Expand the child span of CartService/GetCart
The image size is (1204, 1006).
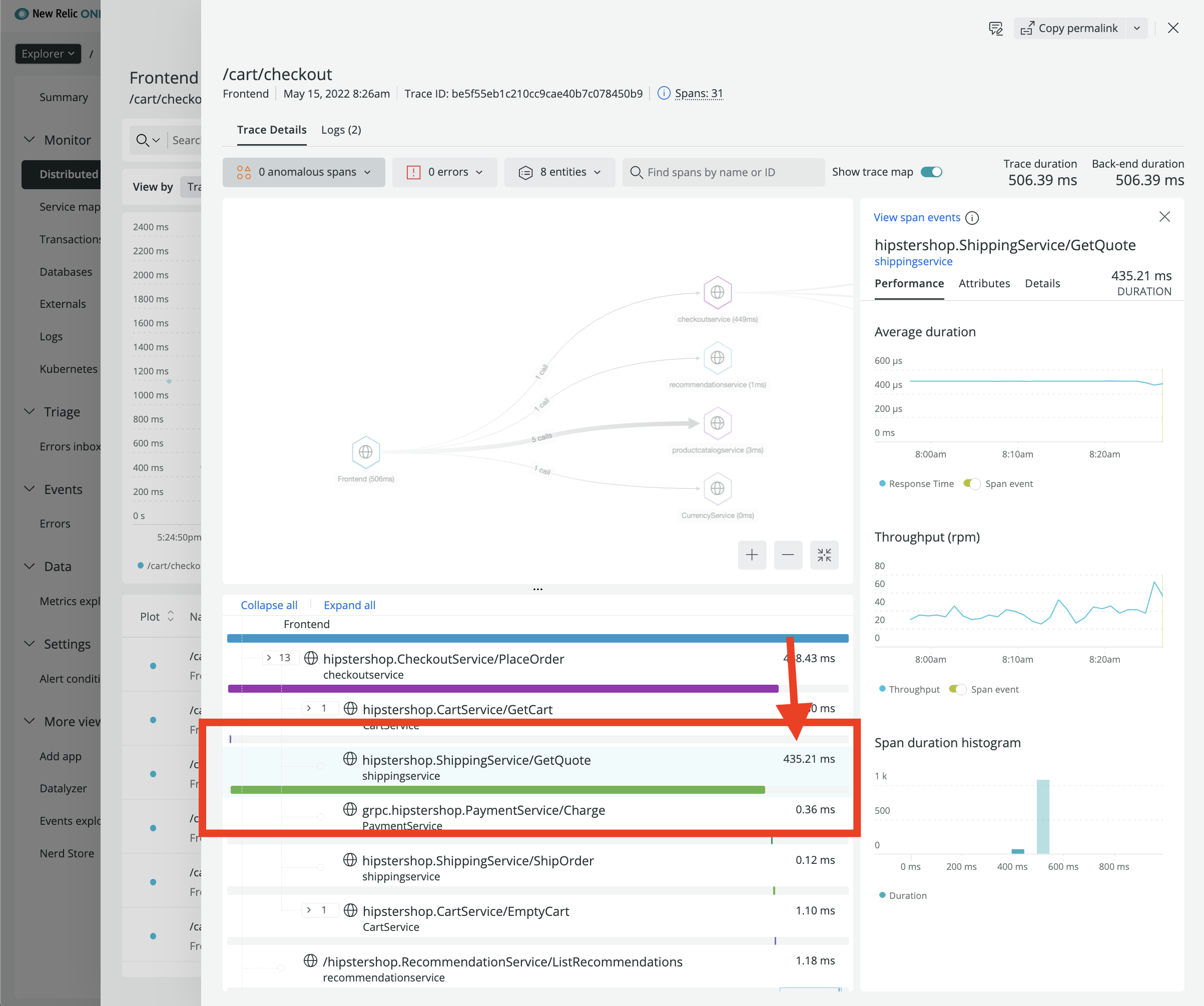pyautogui.click(x=319, y=708)
